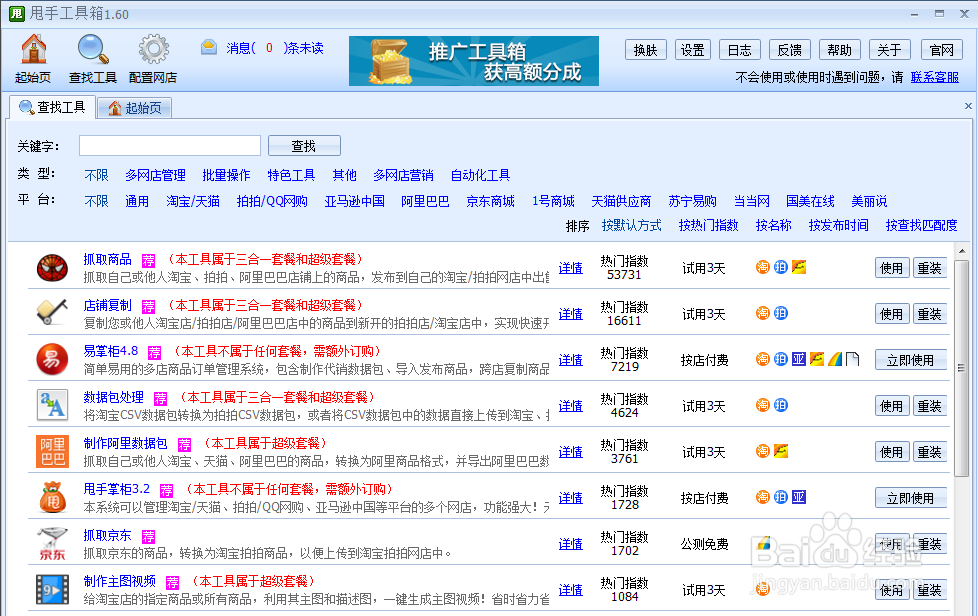Open the 配置网店 gear icon
Image resolution: width=978 pixels, height=616 pixels.
[x=153, y=49]
